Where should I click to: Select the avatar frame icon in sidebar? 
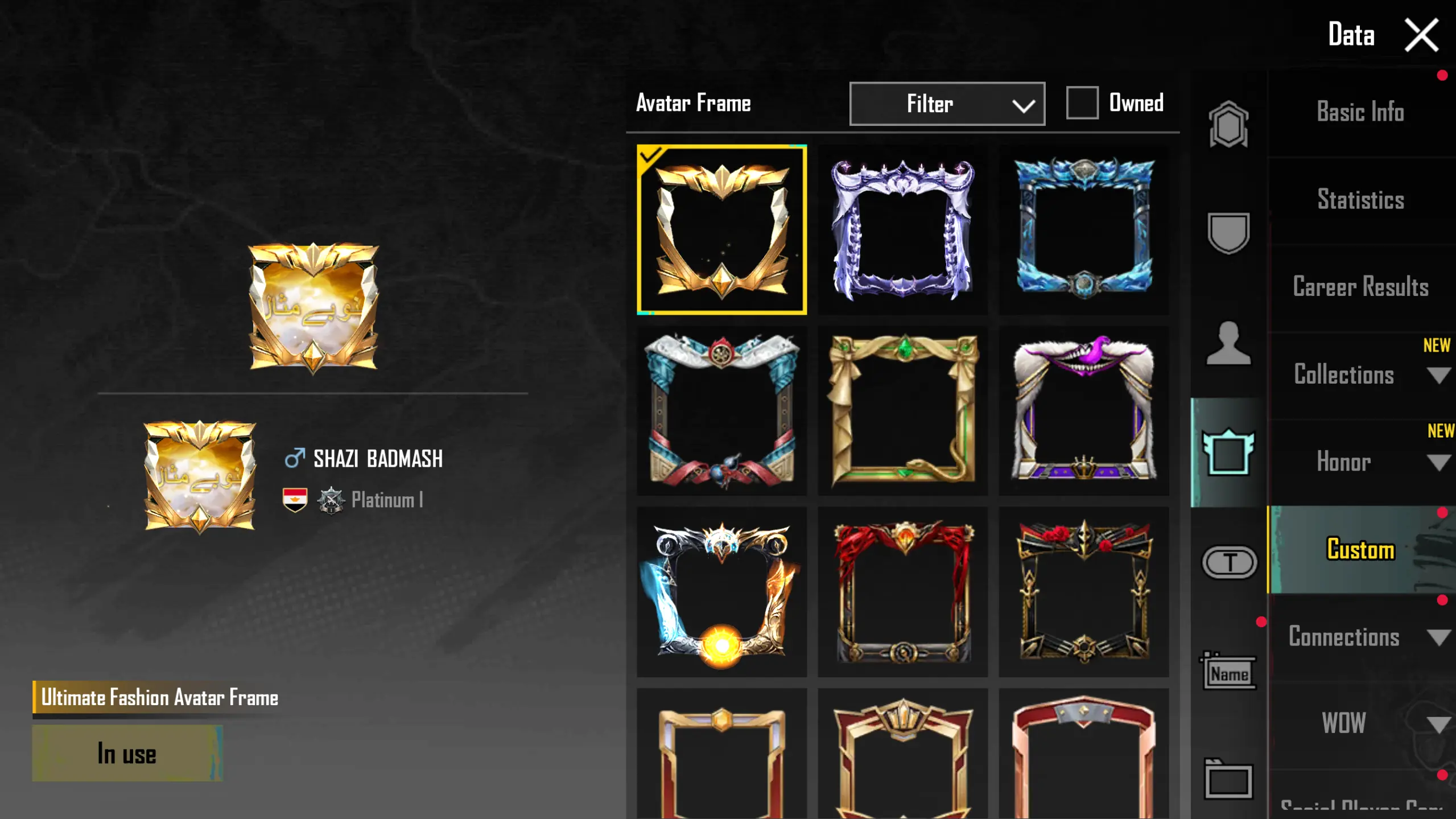[x=1228, y=452]
